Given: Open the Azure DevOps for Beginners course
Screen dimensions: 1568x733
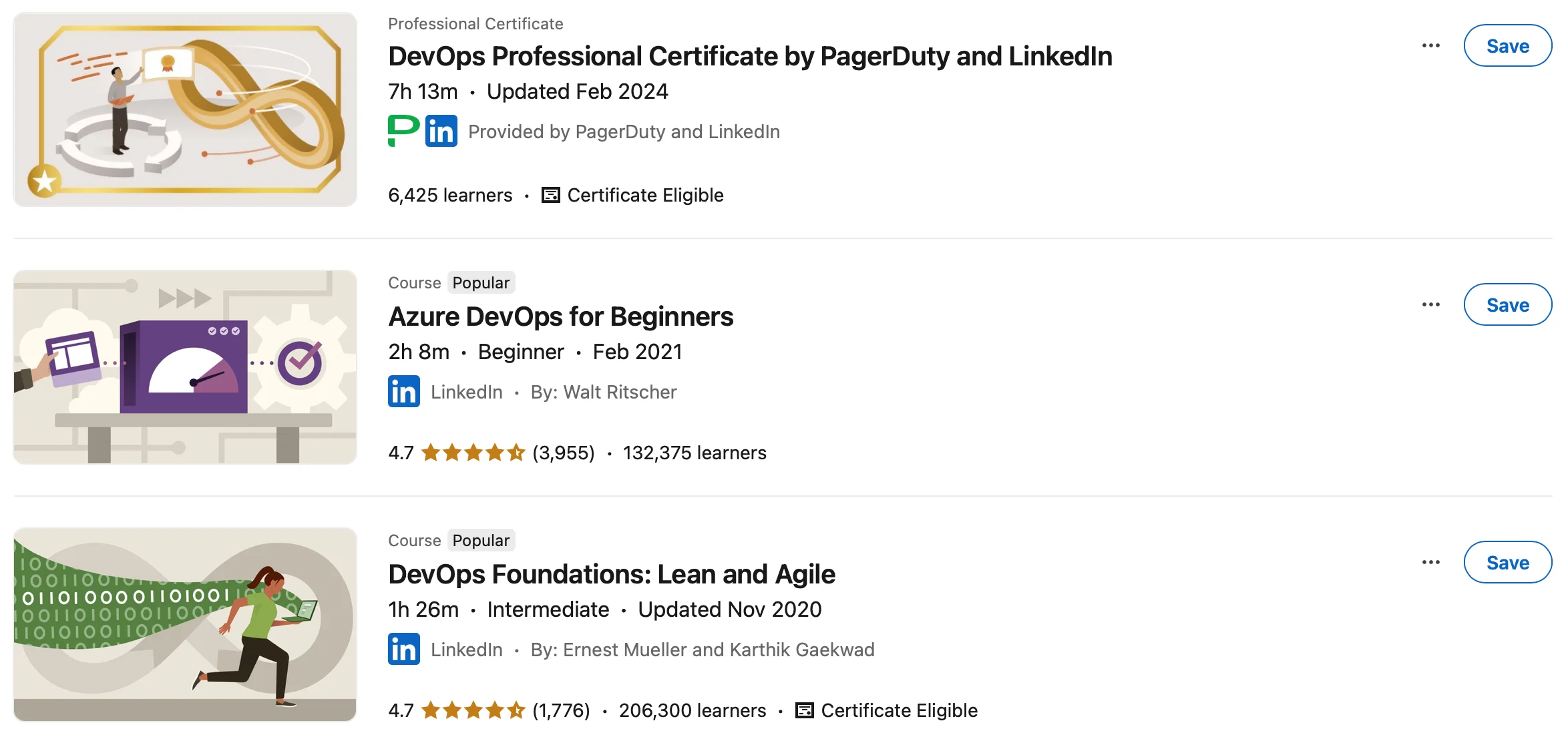Looking at the screenshot, I should (x=560, y=316).
